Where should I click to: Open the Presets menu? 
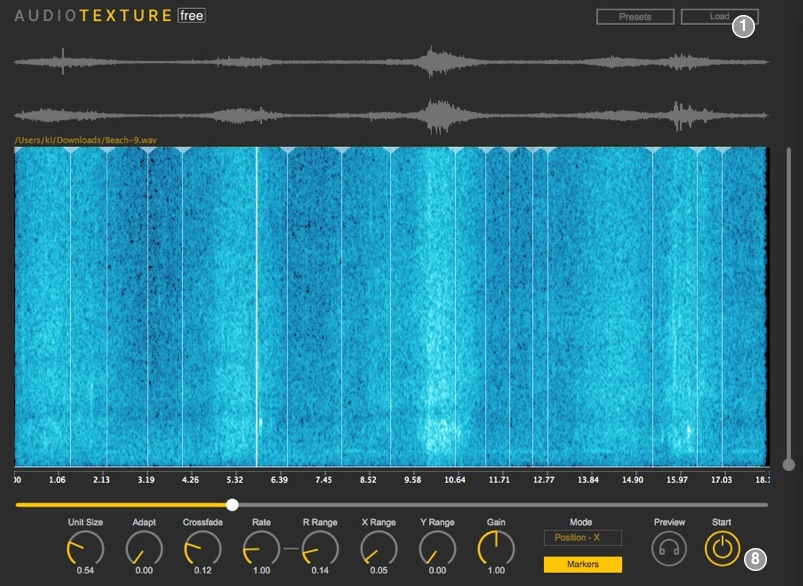click(638, 16)
